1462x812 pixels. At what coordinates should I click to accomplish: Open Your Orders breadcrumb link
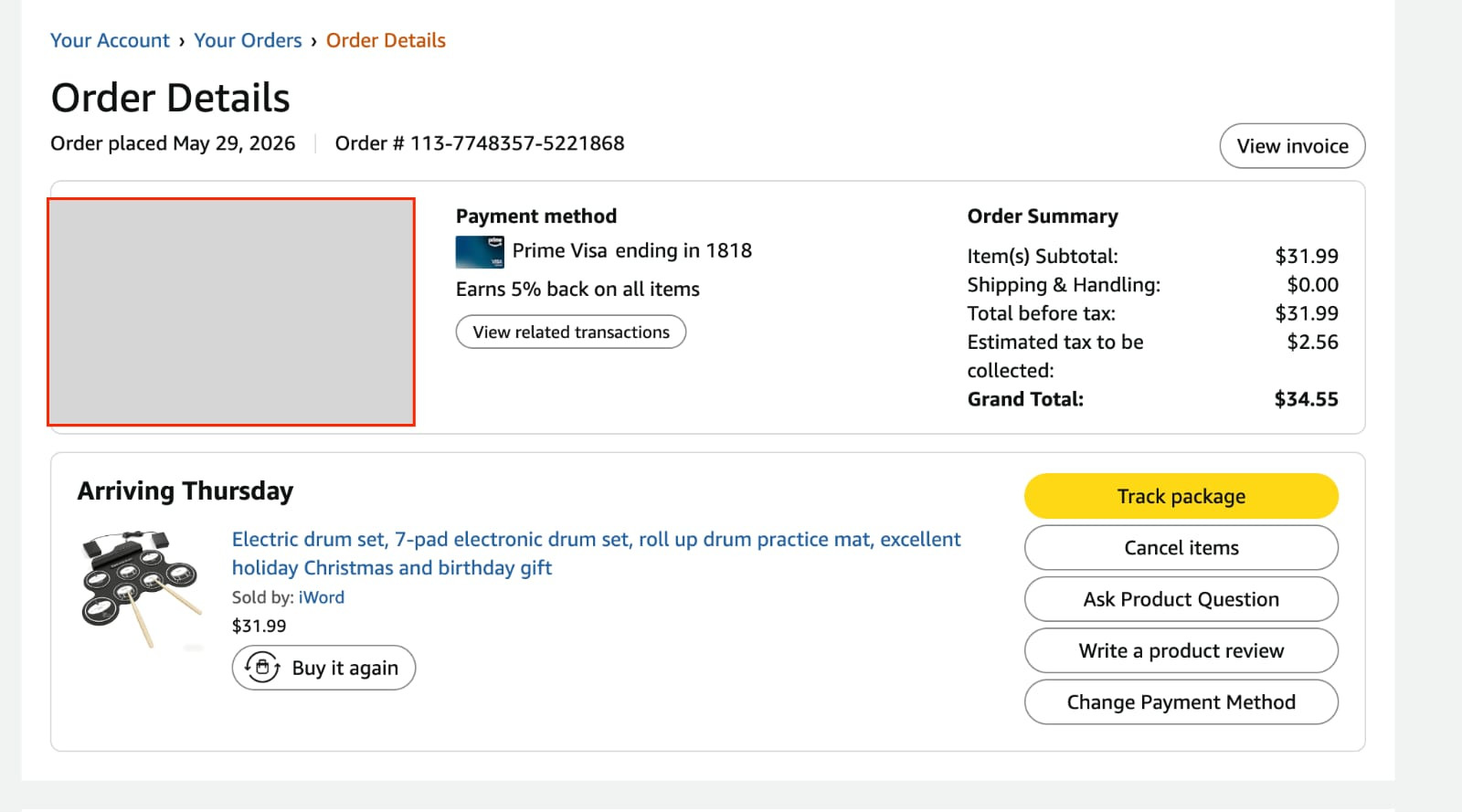(248, 40)
